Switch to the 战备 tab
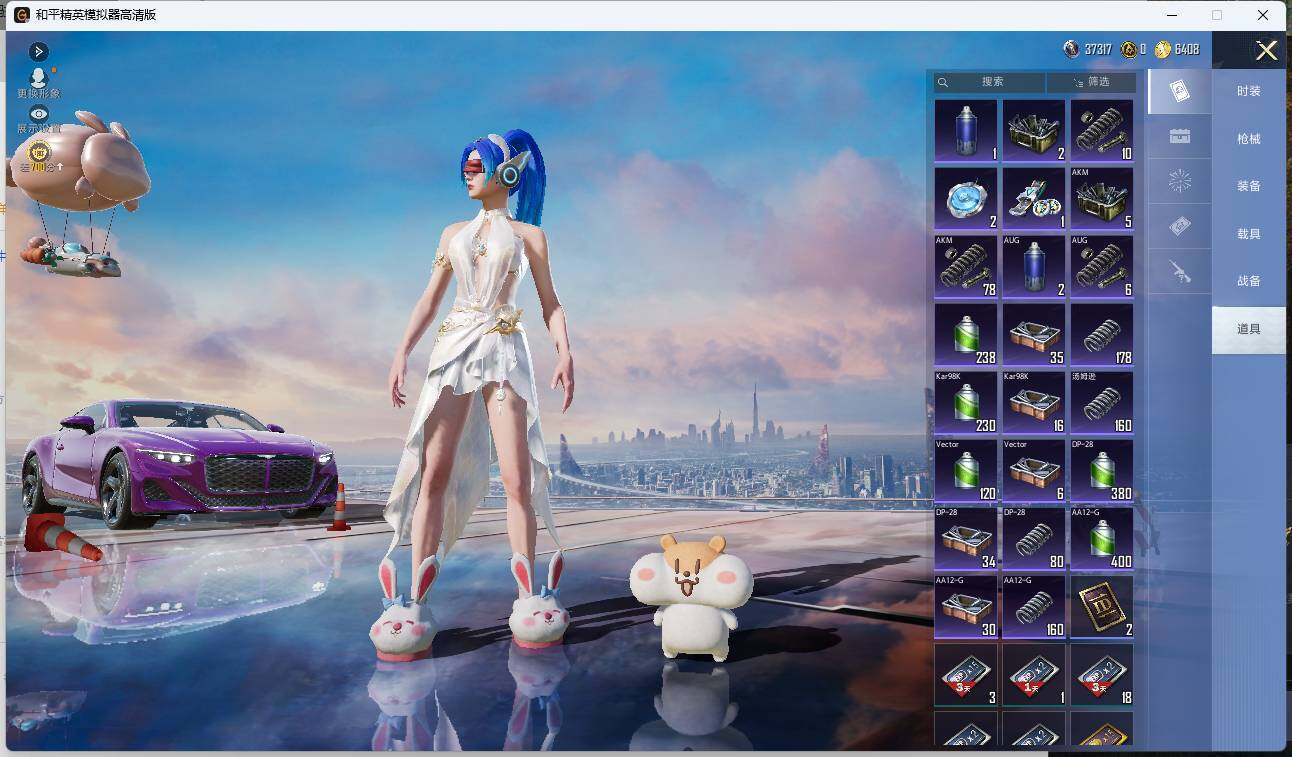Screen dimensions: 1292x757 [x=1249, y=281]
